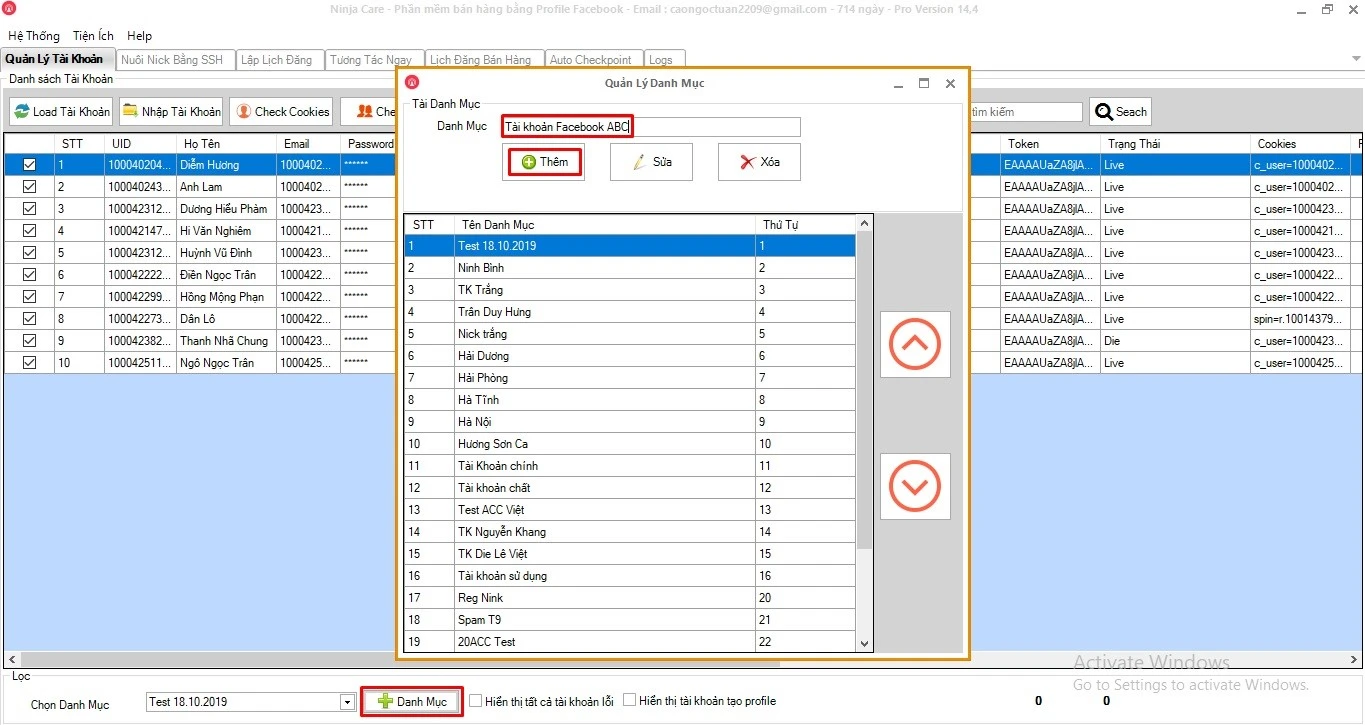Open the Hệ Thống menu

(x=33, y=36)
